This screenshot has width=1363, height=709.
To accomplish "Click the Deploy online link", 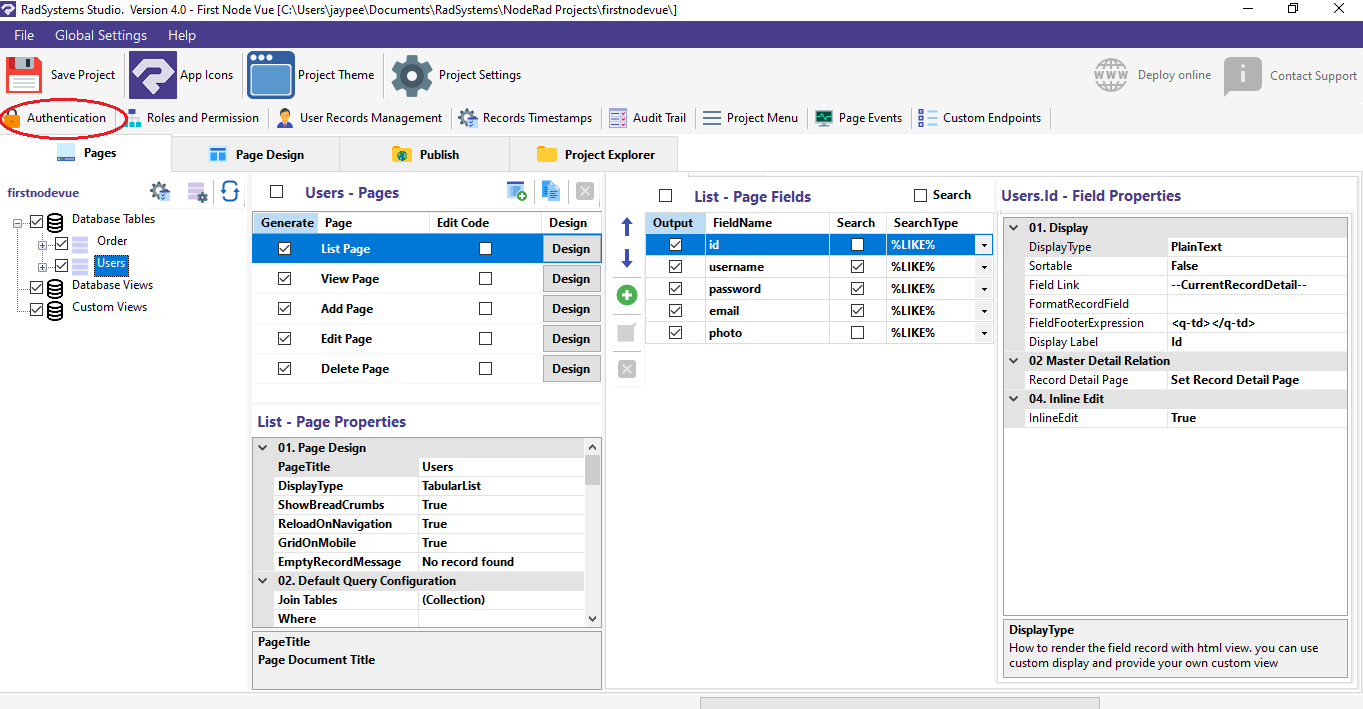I will [1174, 74].
